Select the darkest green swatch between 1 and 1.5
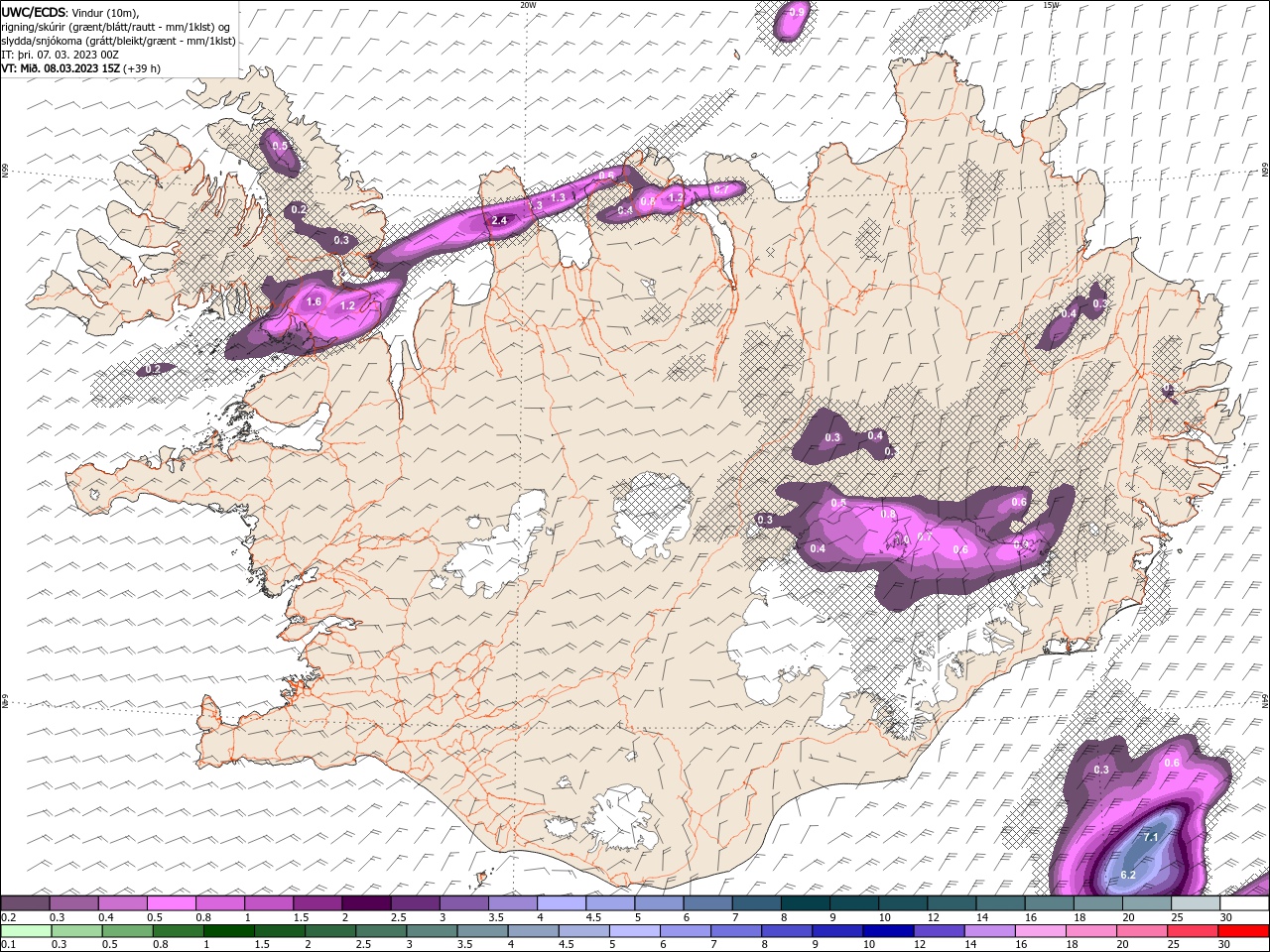 [229, 930]
